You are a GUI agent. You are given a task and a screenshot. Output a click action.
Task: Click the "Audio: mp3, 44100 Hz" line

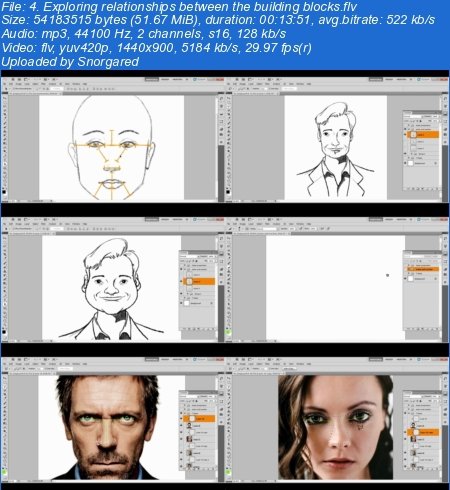click(144, 34)
